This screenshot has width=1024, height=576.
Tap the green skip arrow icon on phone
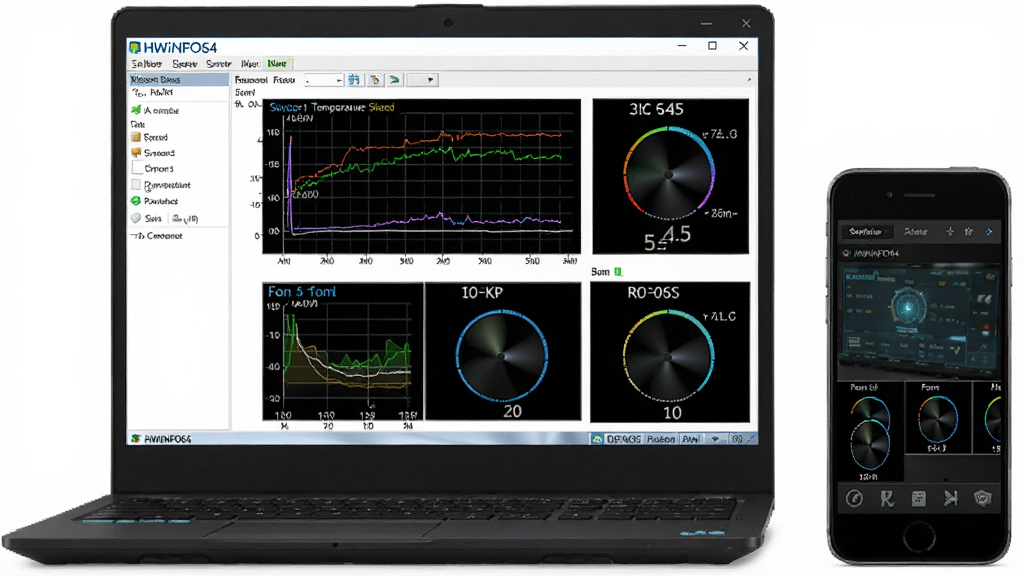click(950, 499)
